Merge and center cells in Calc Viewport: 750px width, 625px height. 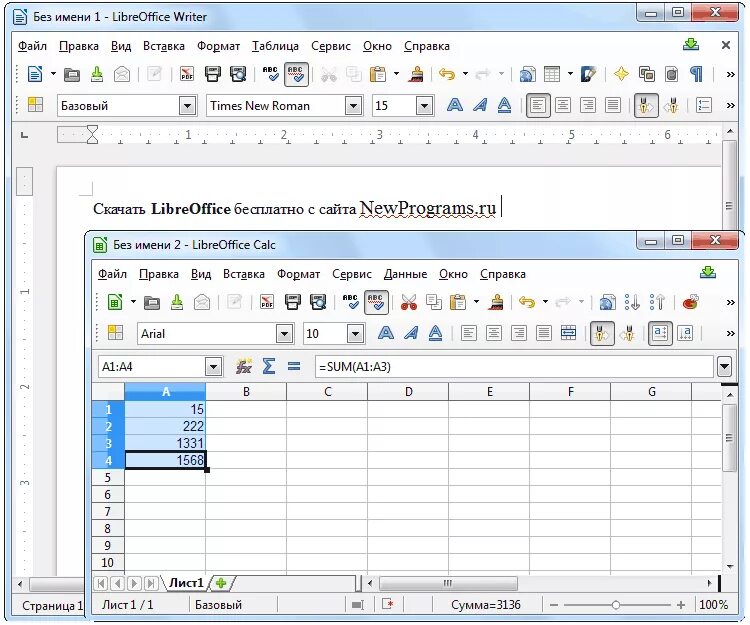coord(568,333)
